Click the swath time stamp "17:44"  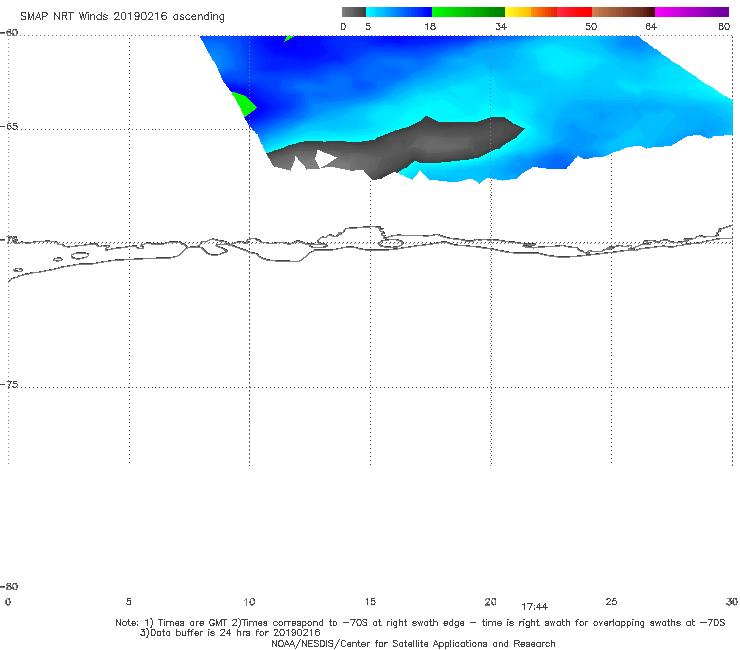(x=534, y=607)
